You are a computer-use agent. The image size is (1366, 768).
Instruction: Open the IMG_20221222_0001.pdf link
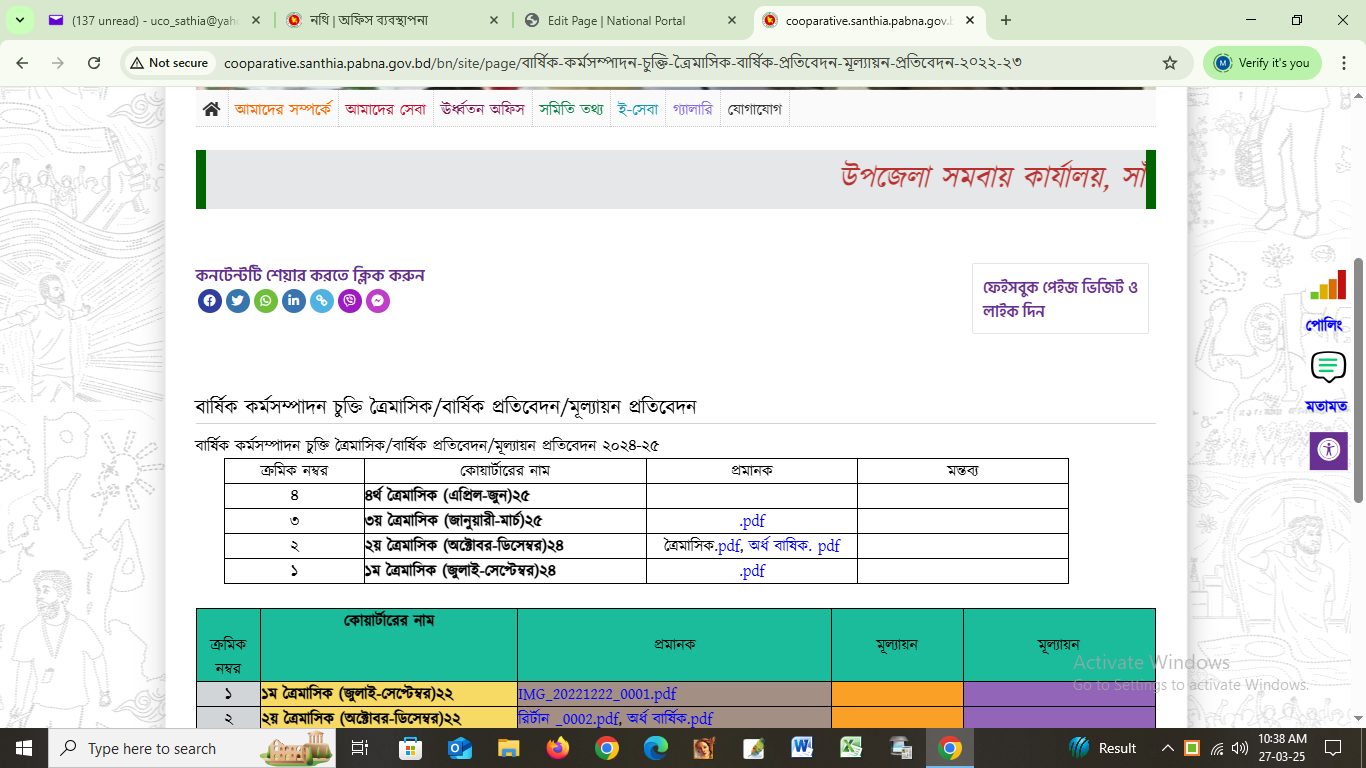pos(597,694)
